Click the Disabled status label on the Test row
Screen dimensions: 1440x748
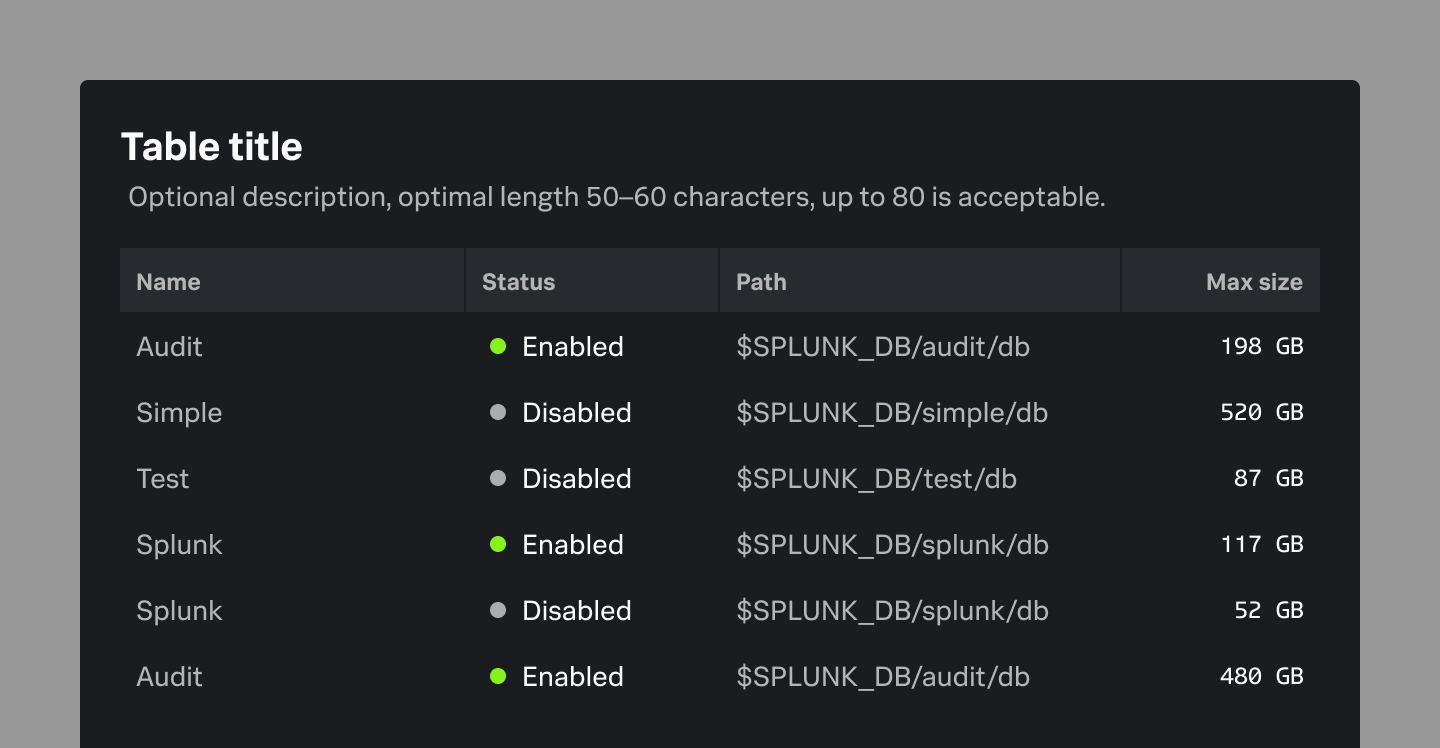point(576,478)
